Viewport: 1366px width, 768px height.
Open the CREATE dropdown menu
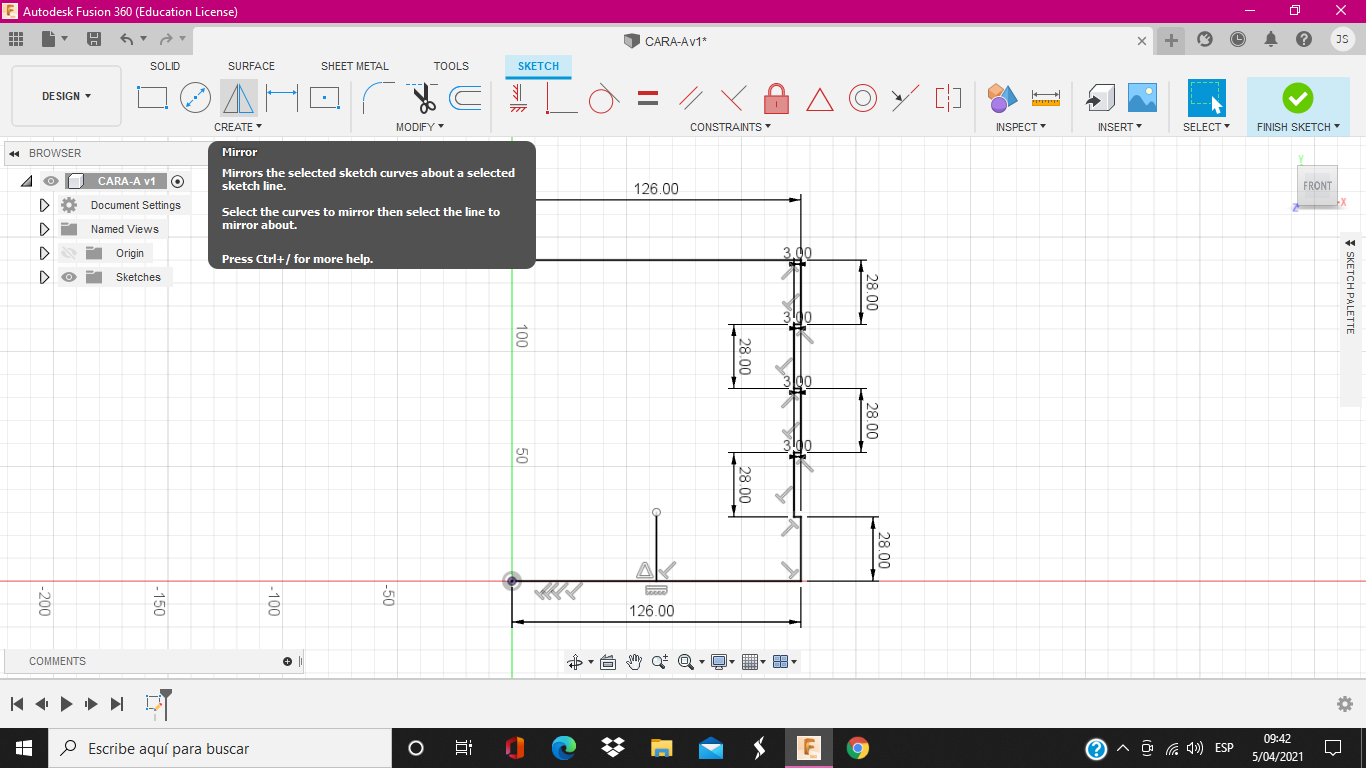pos(238,127)
